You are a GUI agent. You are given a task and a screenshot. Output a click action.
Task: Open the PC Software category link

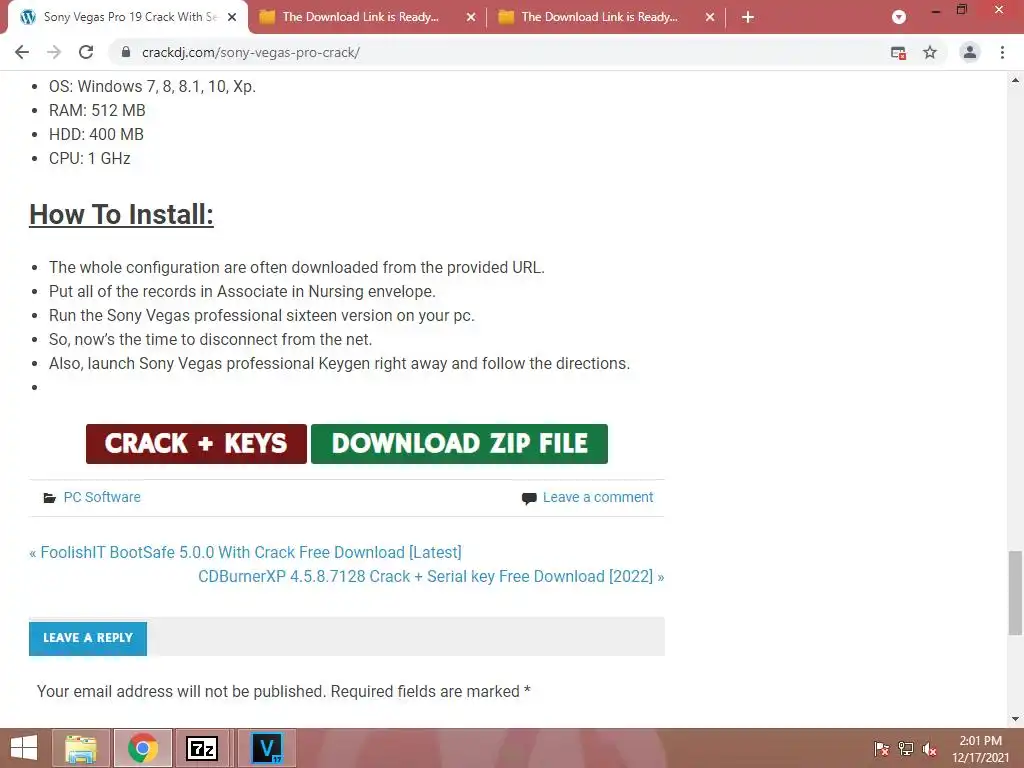tap(102, 497)
